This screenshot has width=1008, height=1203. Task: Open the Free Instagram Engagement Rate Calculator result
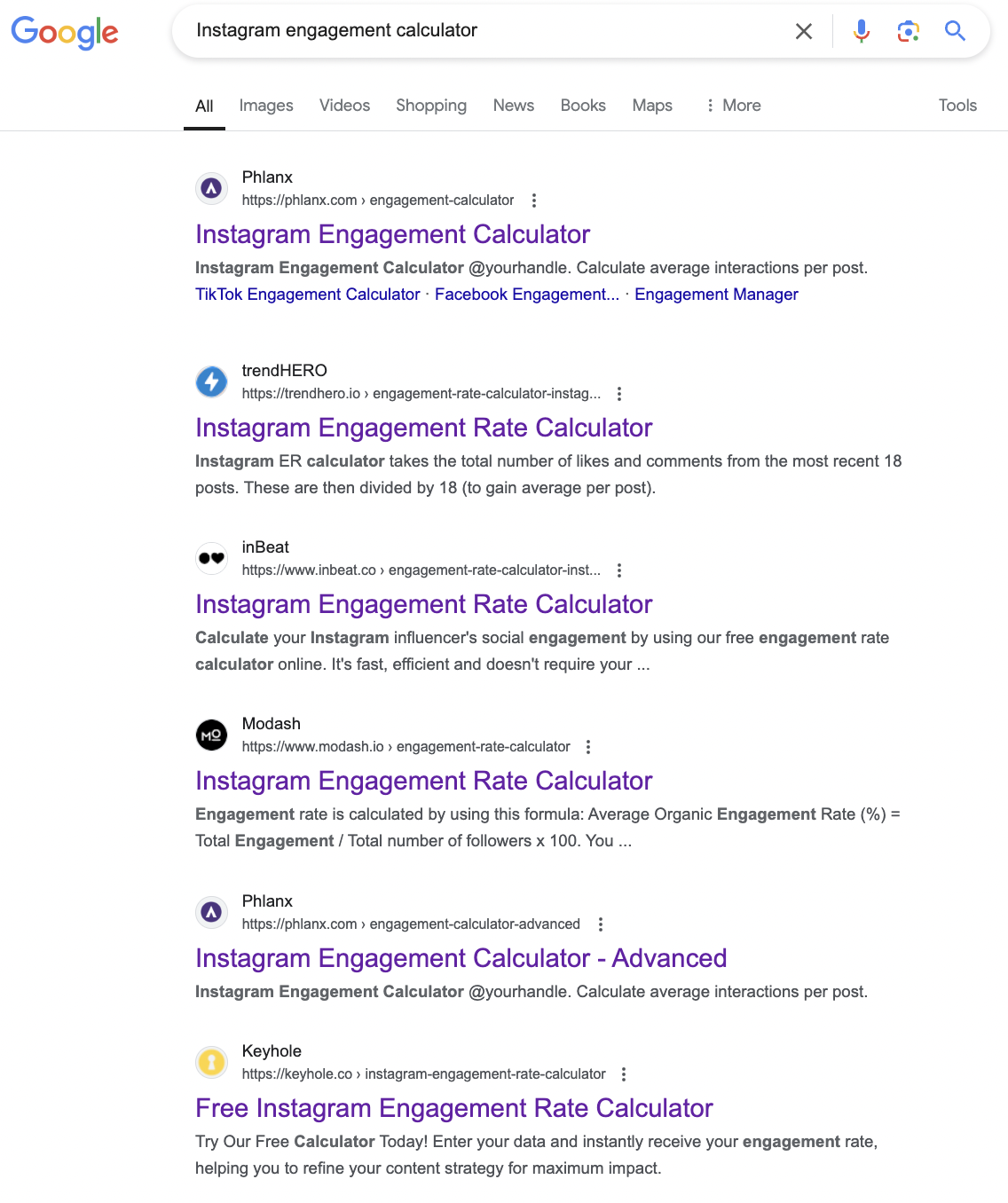[453, 1108]
